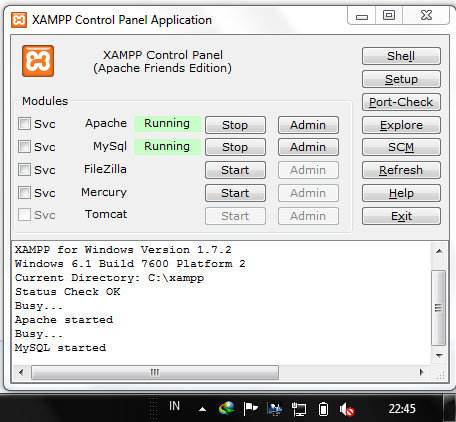Screen dimensions: 456x422
Task: Minimize the XAMPP window
Action: pos(362,16)
